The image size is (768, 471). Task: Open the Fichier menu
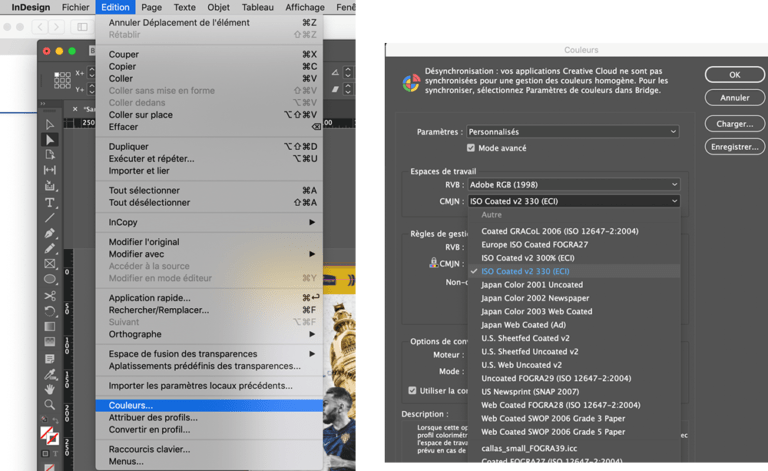[75, 7]
